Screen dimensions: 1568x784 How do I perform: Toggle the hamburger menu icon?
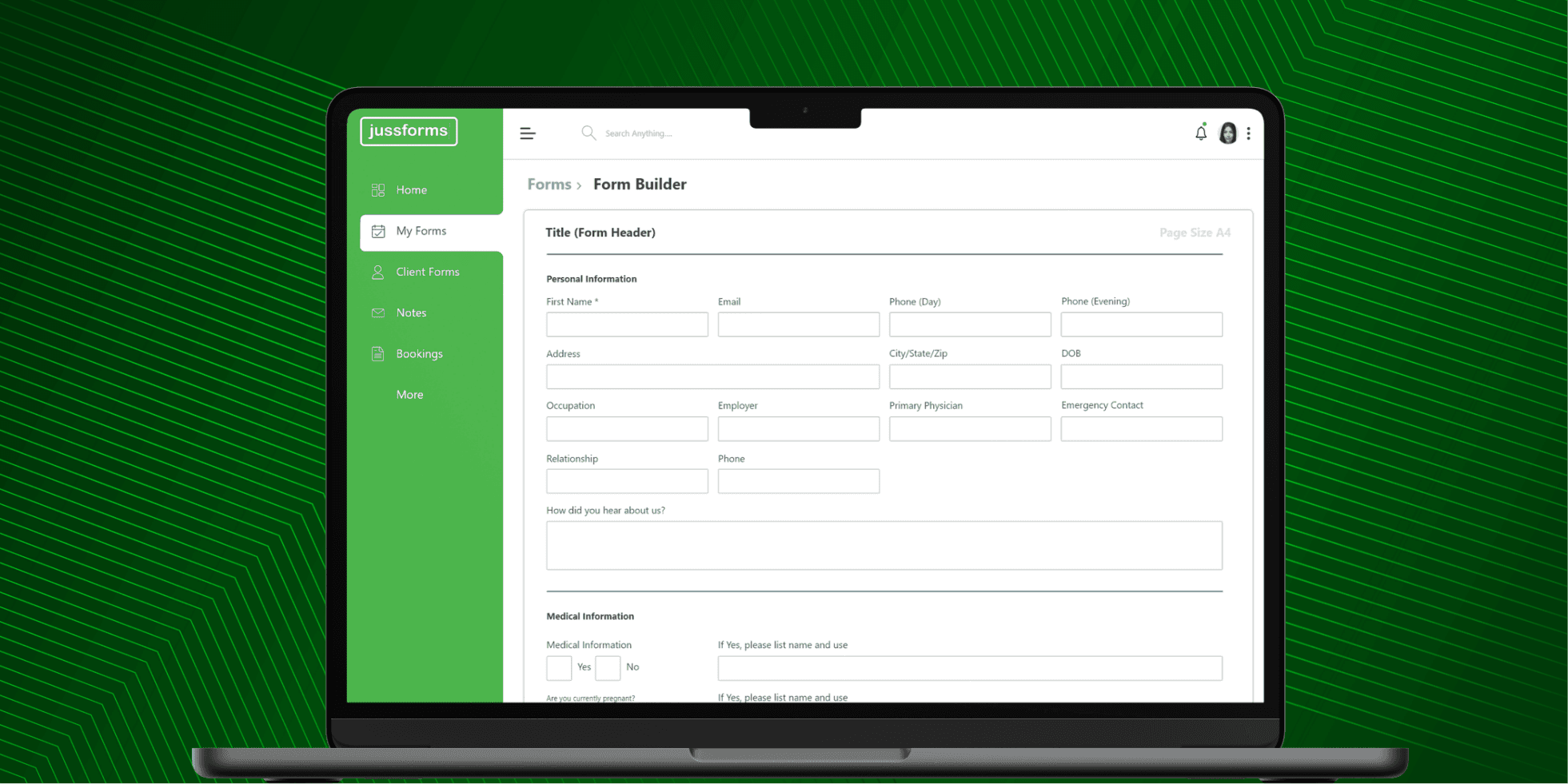(528, 133)
